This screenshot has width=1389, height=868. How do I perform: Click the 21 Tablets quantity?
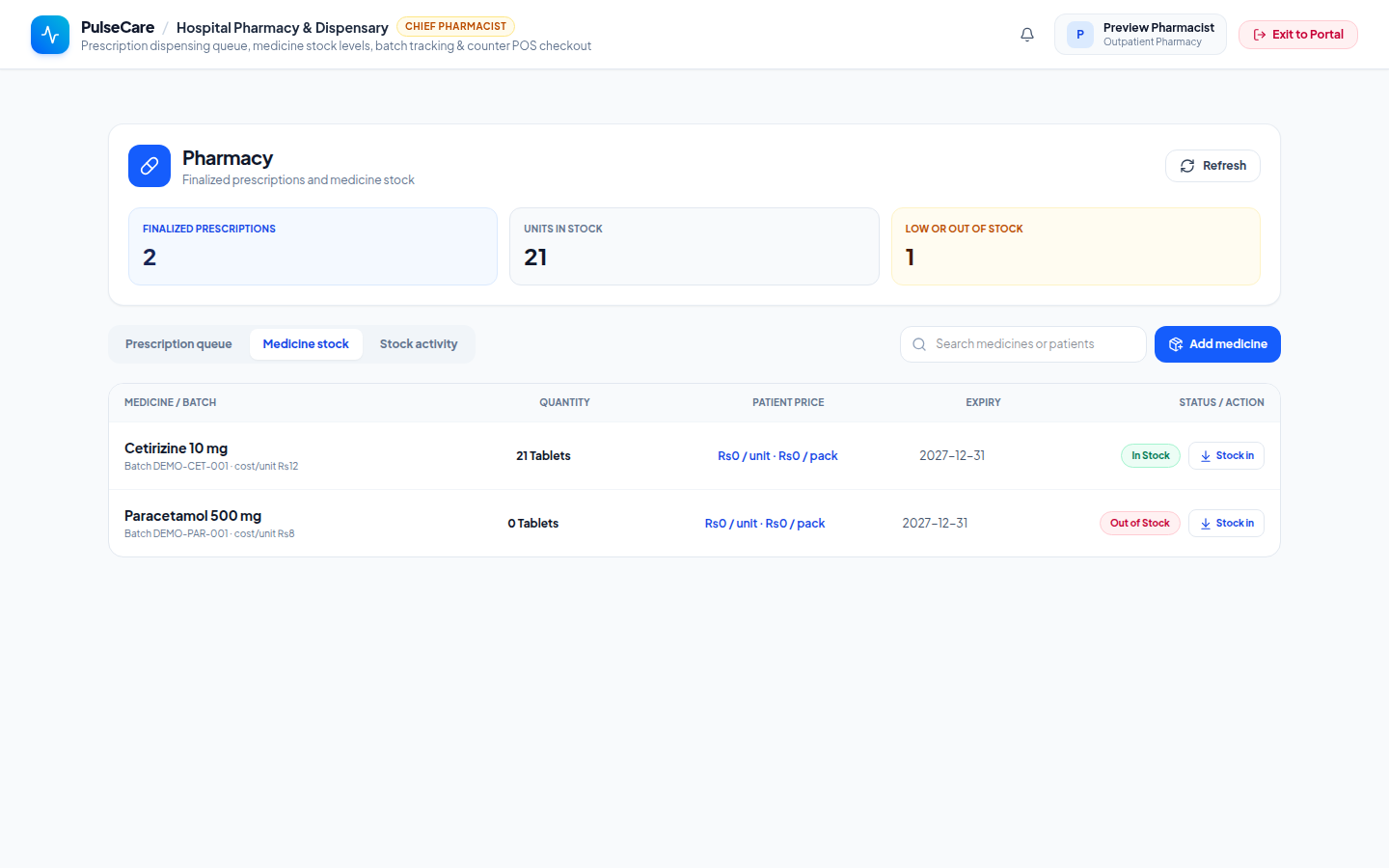point(543,456)
